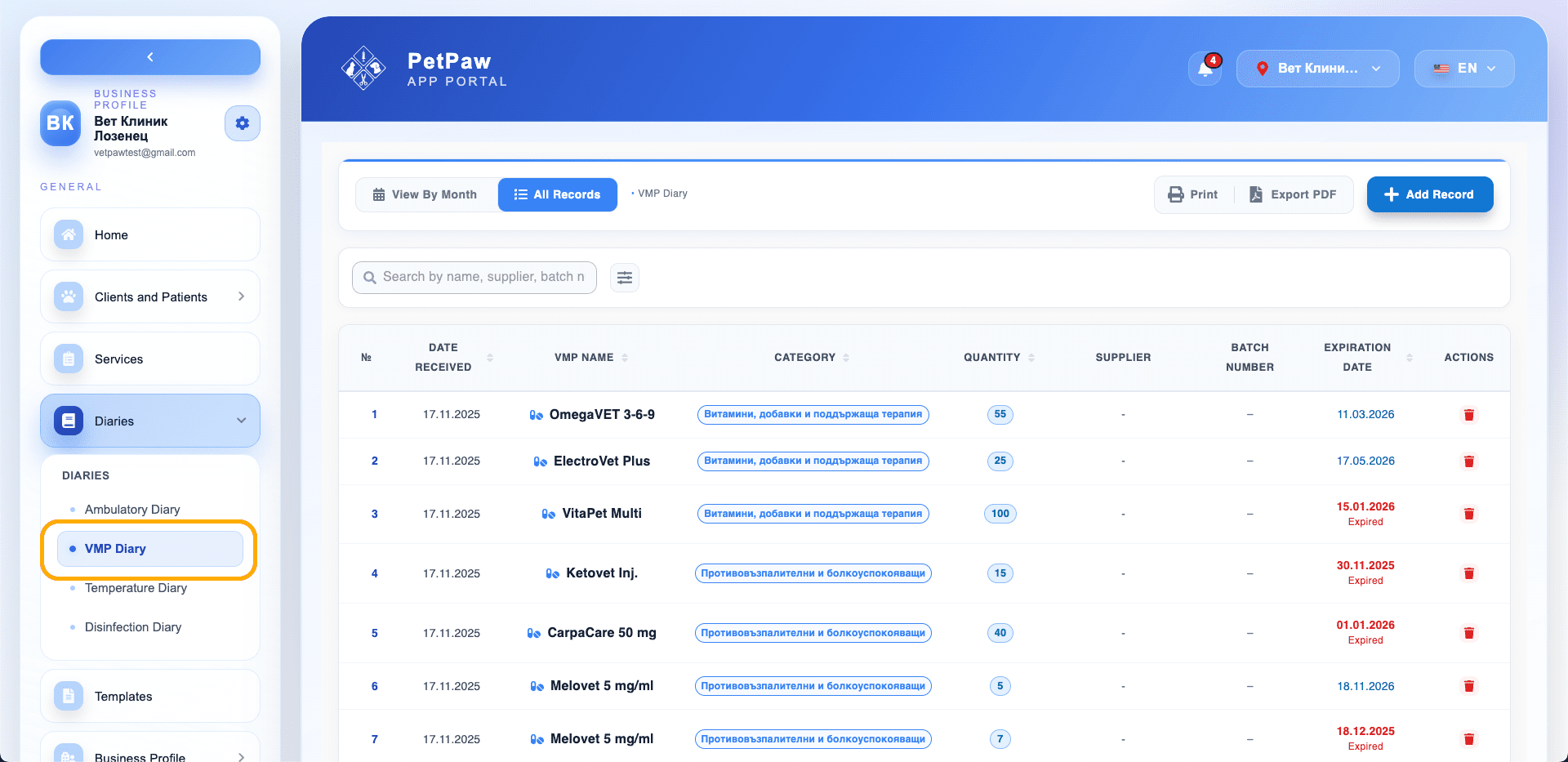Click the pill icon beside OmegaVET 3-6-9

click(x=537, y=415)
